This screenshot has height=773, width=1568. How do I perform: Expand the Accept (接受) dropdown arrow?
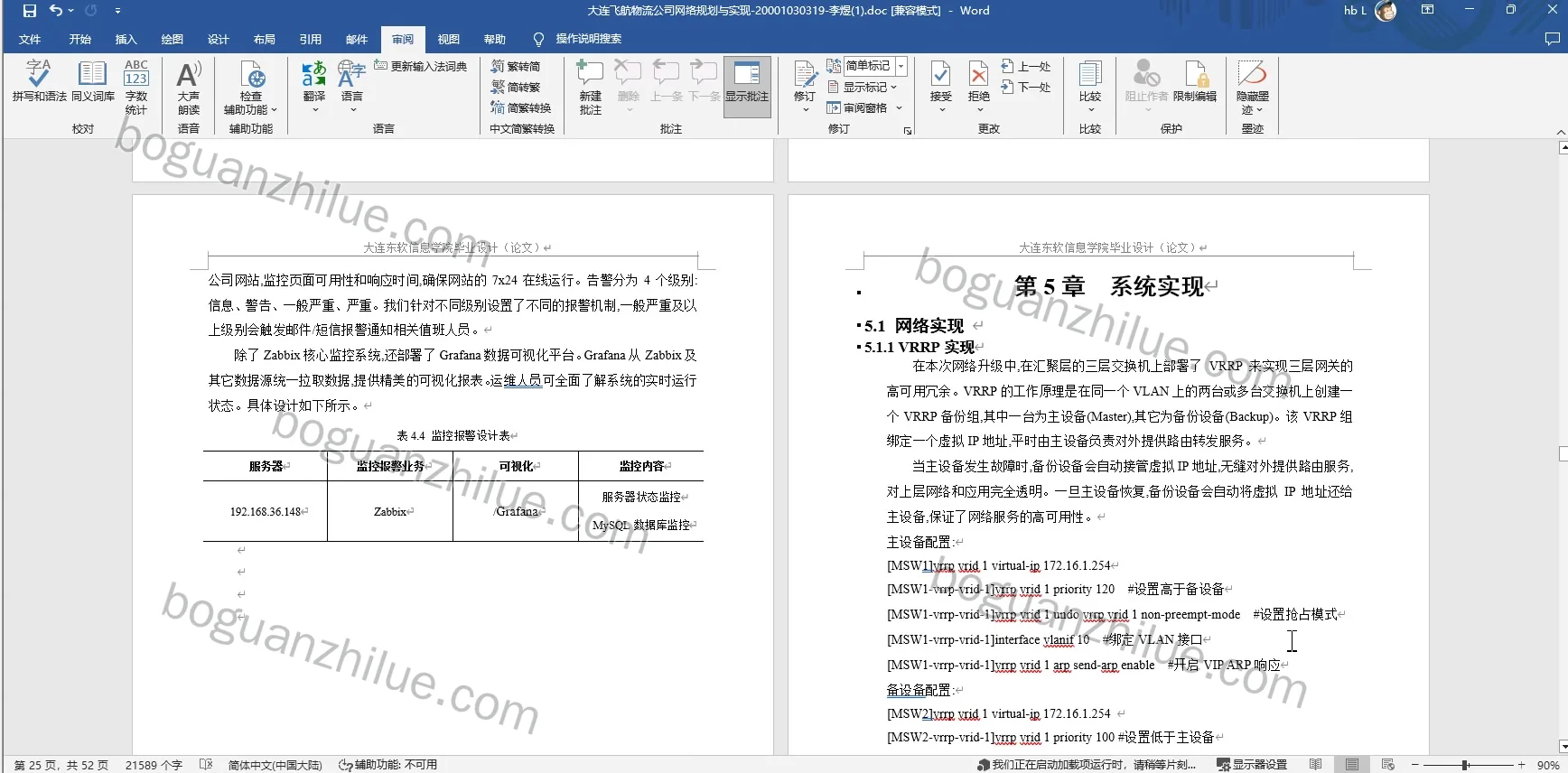pos(941,109)
